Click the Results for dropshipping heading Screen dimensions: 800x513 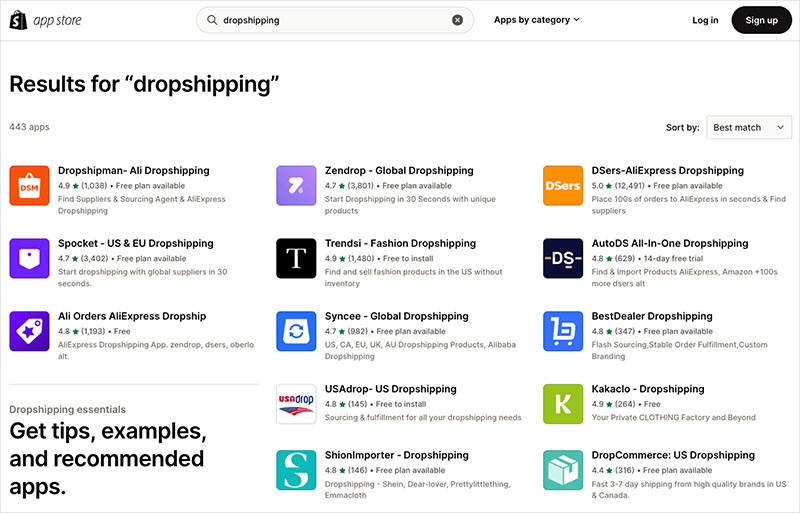[144, 84]
